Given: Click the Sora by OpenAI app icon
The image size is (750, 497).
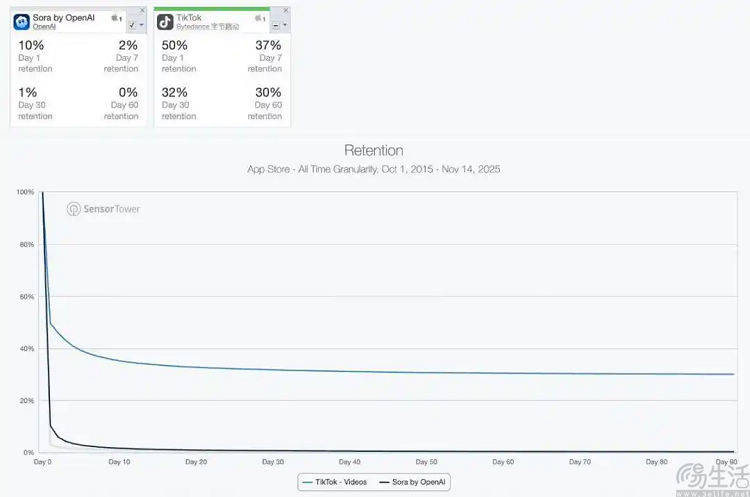Looking at the screenshot, I should 22,21.
